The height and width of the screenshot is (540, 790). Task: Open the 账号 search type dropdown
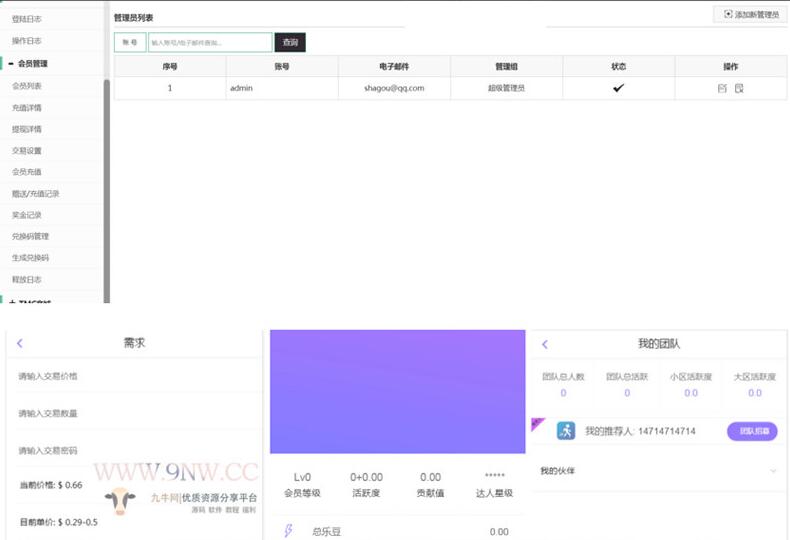129,43
